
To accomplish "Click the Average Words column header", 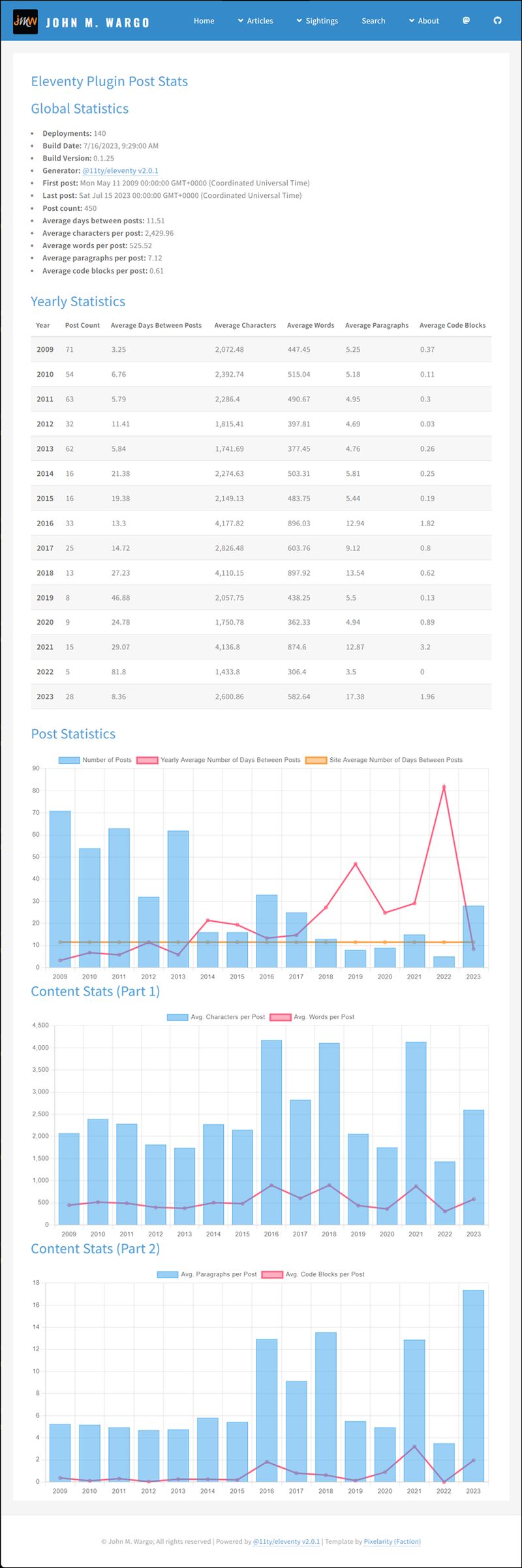I will (x=311, y=325).
